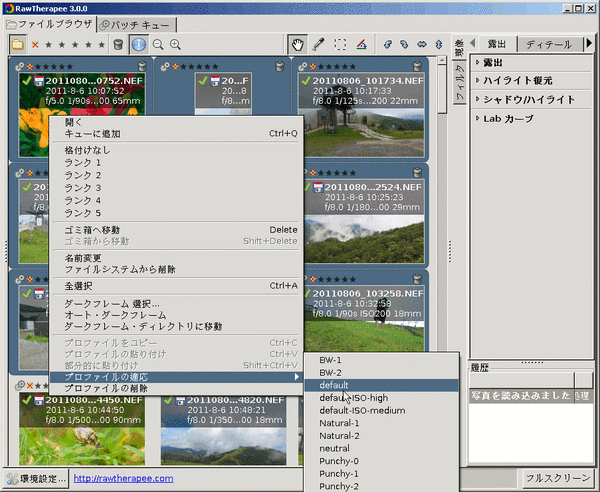The width and height of the screenshot is (600, 492).
Task: Select the Hand navigation tool
Action: tap(297, 45)
